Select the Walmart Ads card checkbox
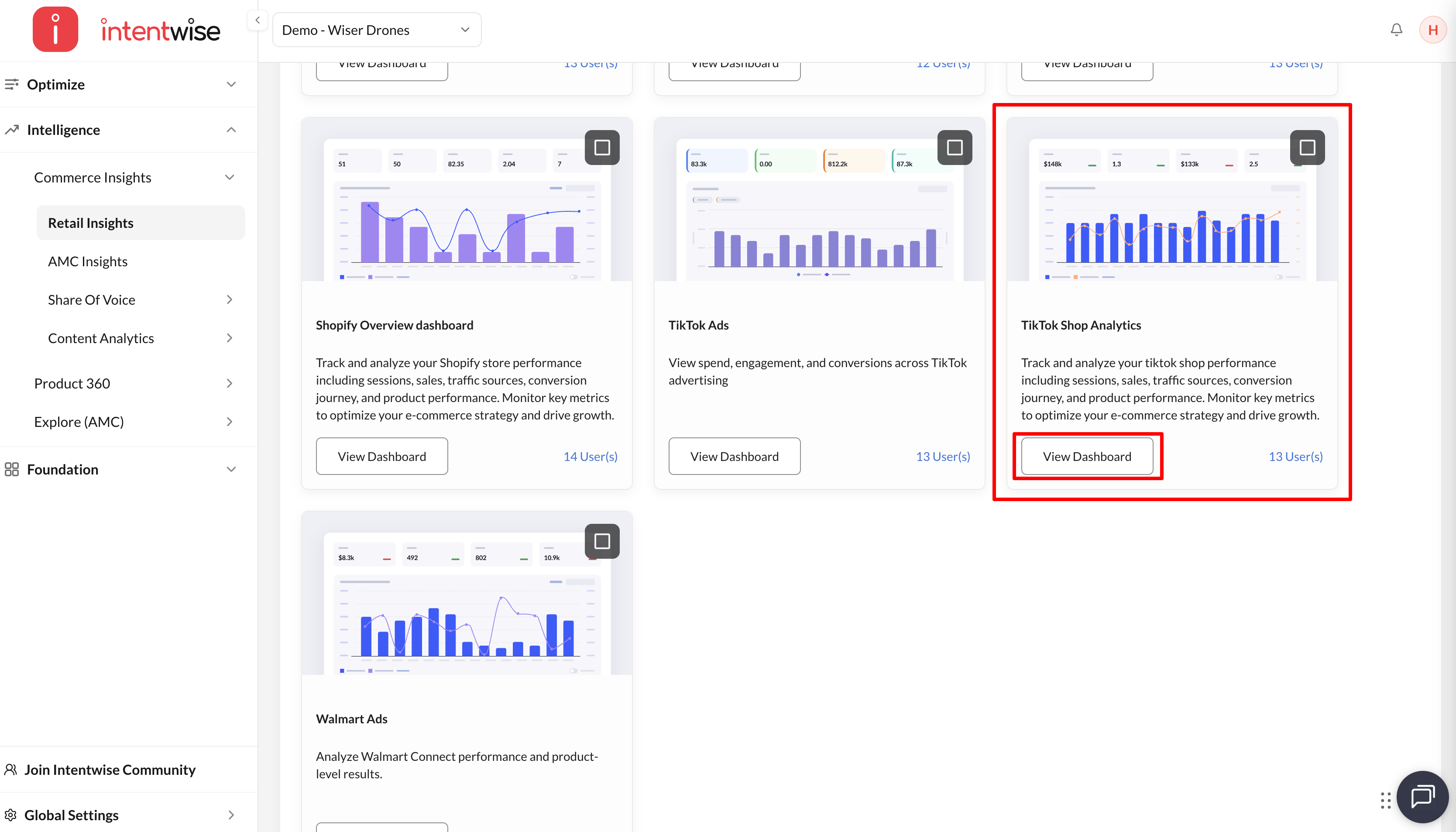 [x=602, y=541]
